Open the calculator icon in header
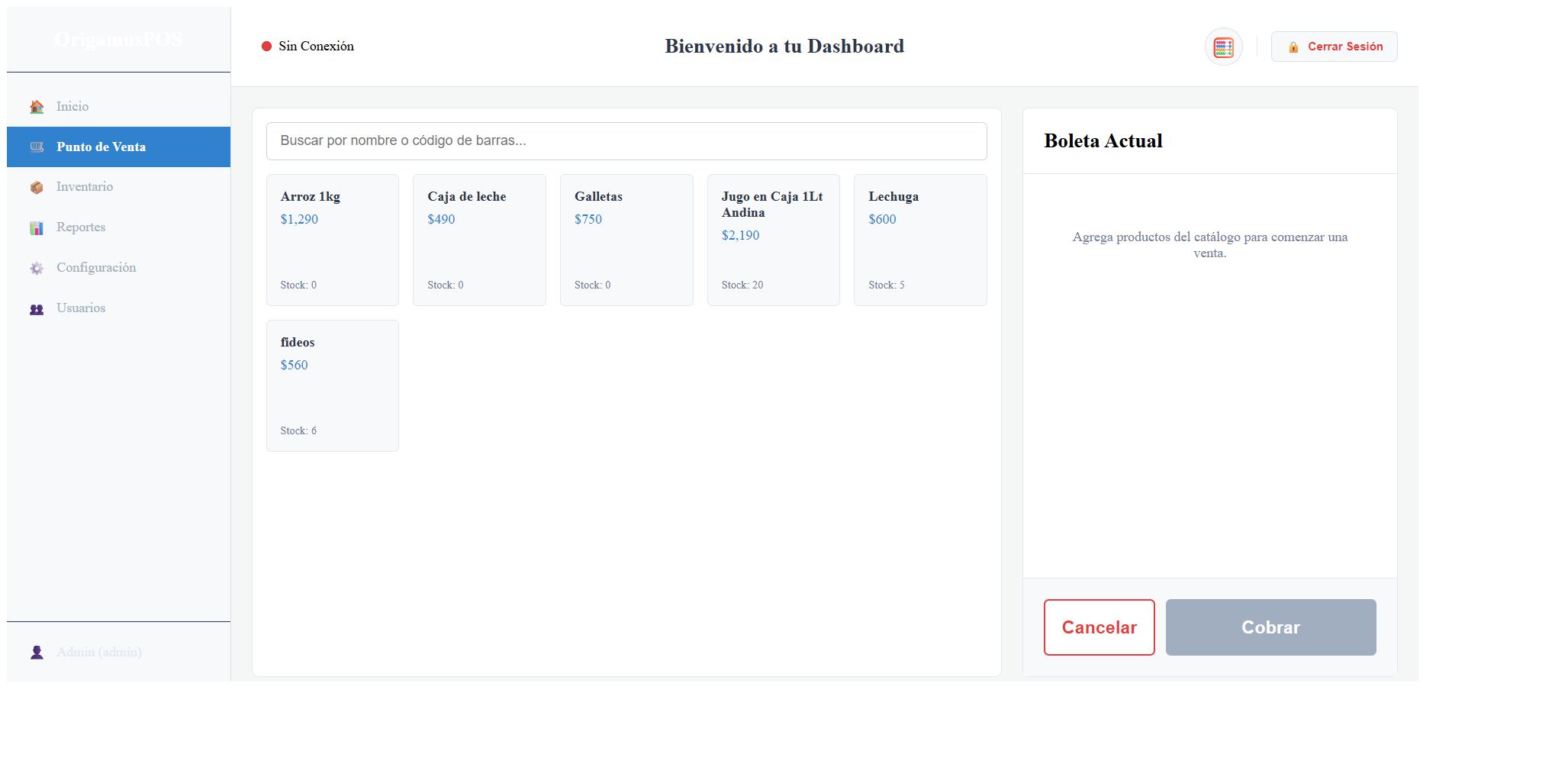 tap(1223, 47)
